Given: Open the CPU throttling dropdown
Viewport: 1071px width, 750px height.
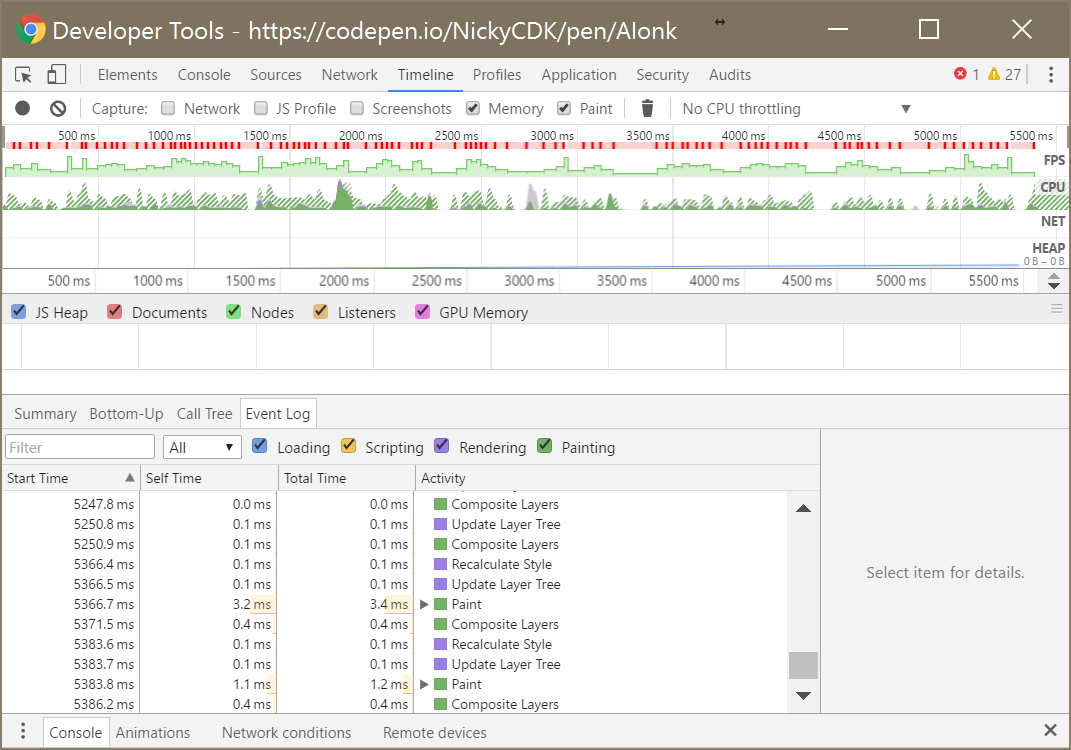Looking at the screenshot, I should tap(796, 109).
